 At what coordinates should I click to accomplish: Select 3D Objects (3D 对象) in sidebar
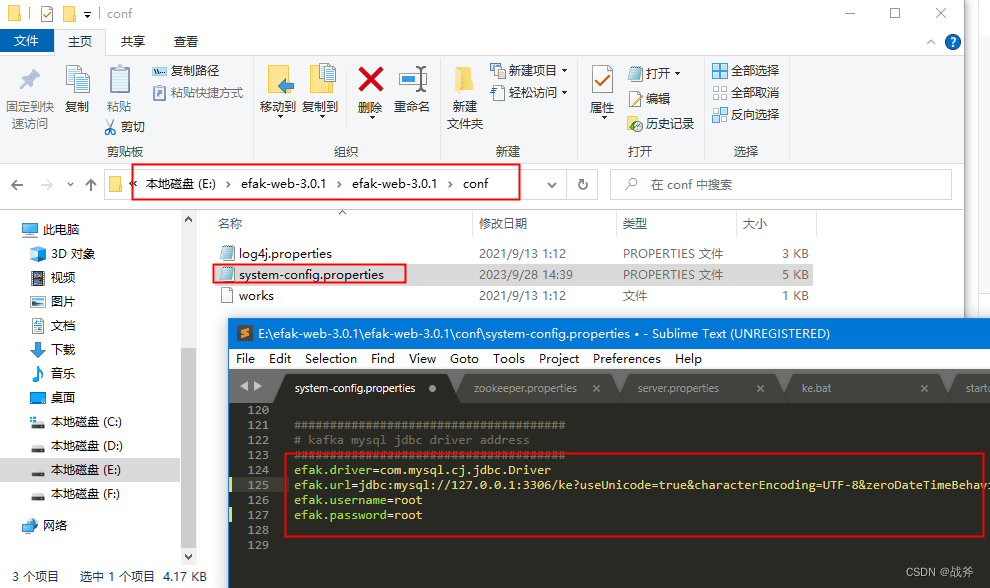[x=63, y=254]
